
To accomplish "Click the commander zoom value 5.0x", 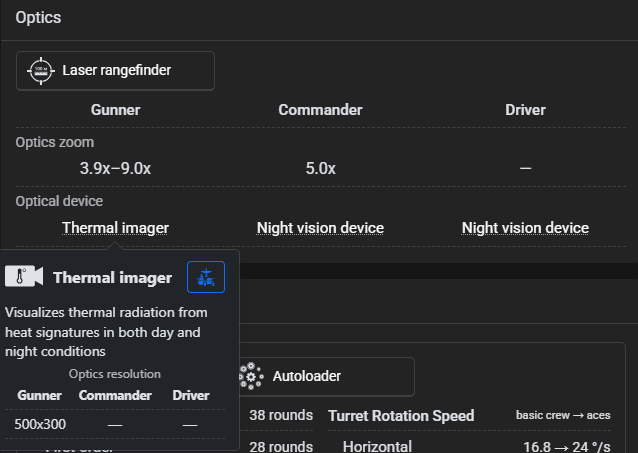I will pyautogui.click(x=320, y=168).
